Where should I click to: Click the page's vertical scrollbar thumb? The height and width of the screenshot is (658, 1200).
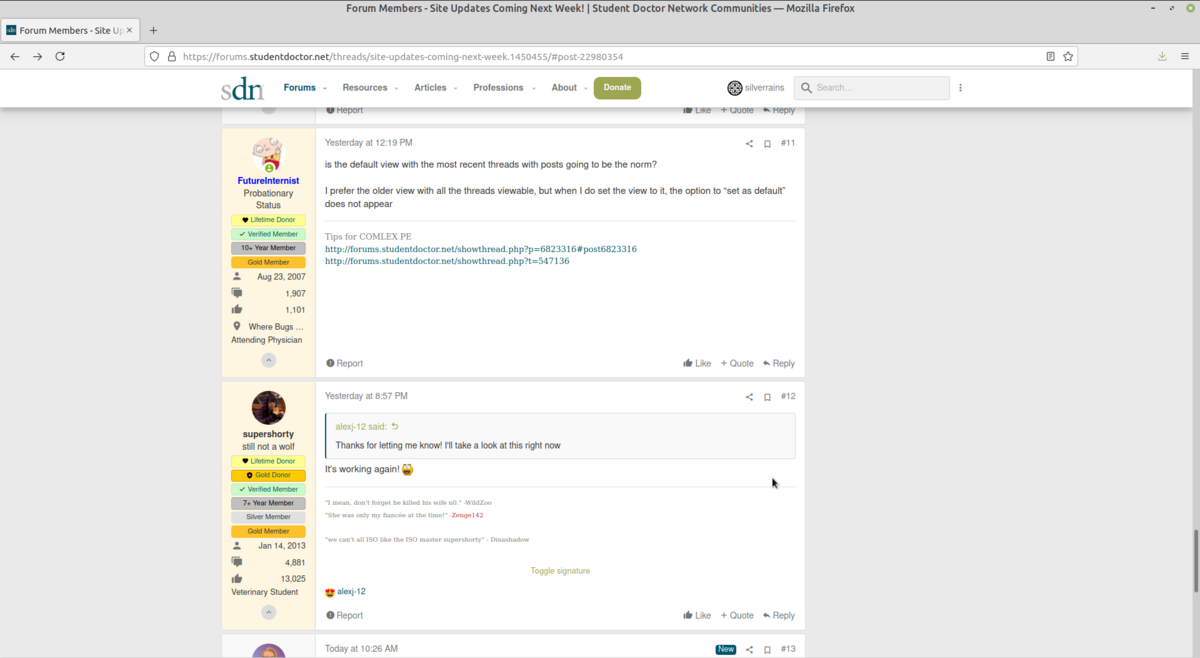tap(1194, 560)
